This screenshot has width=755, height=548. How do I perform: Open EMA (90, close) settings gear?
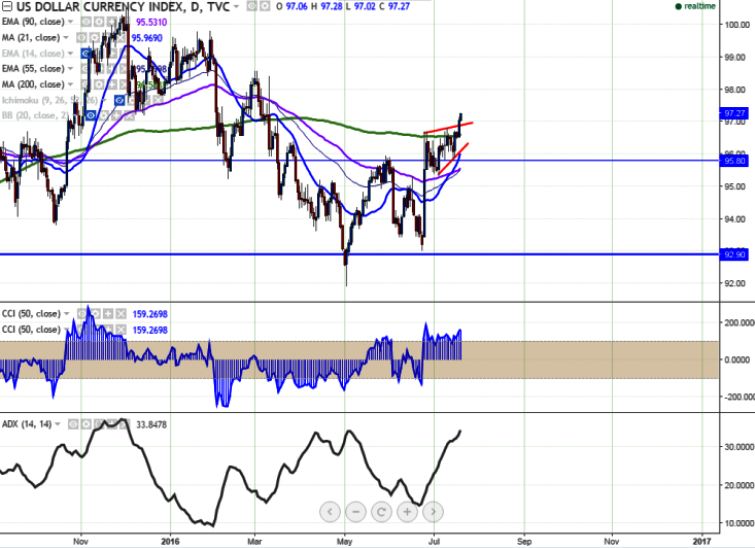[x=99, y=22]
